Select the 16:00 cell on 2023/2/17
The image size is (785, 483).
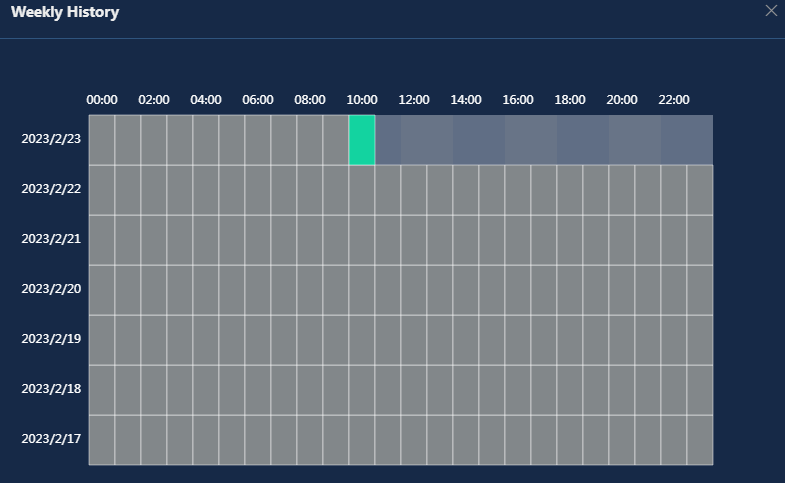[x=518, y=440]
